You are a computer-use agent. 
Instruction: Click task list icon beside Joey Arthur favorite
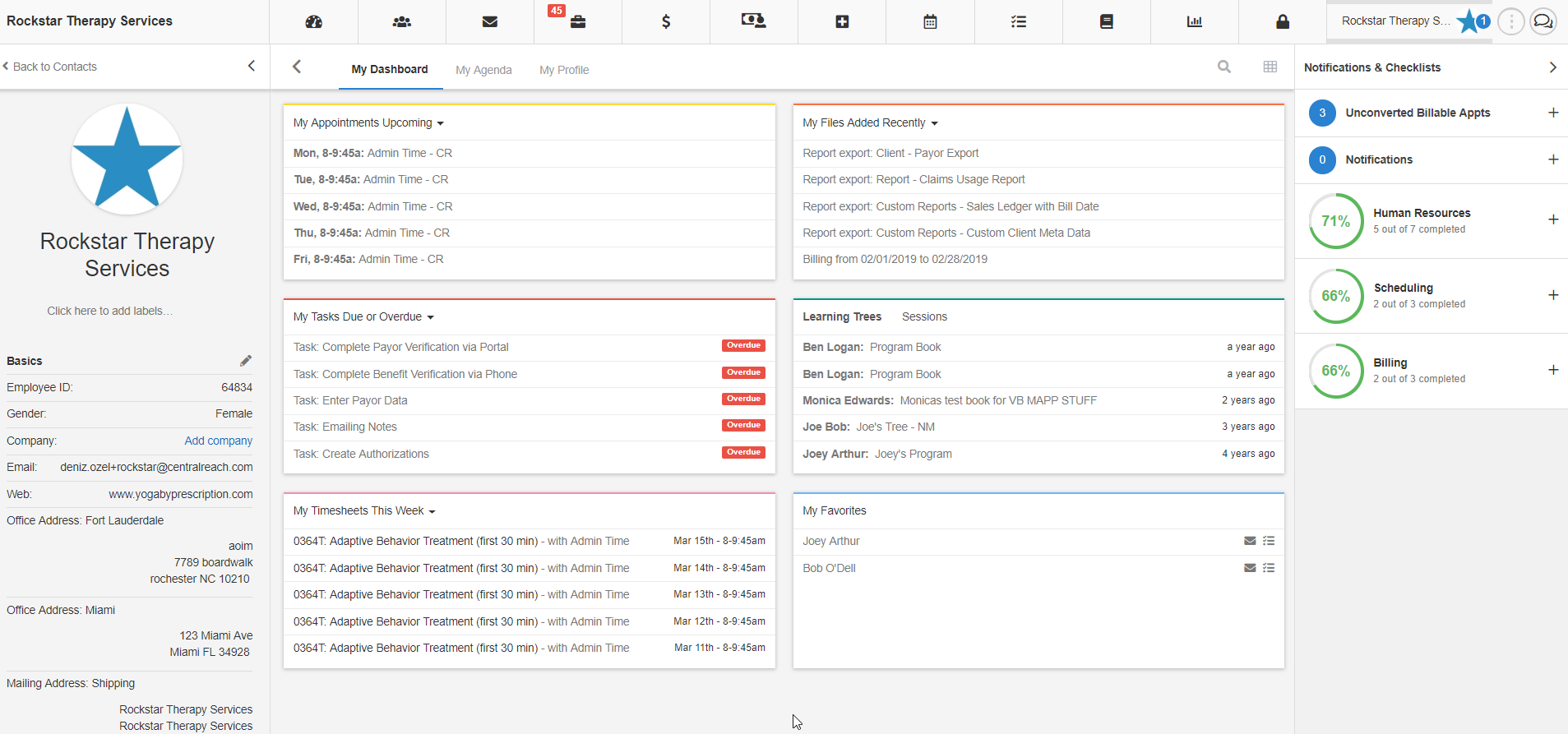1269,541
